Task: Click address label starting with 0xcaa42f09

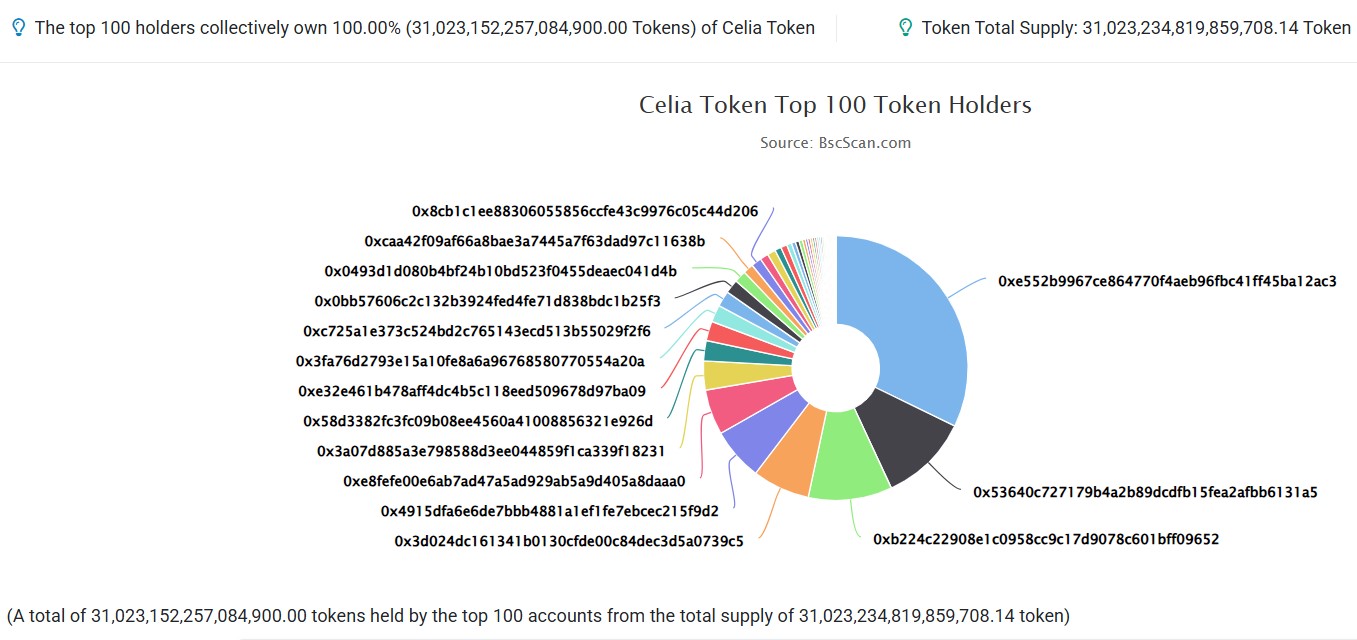Action: [x=535, y=241]
